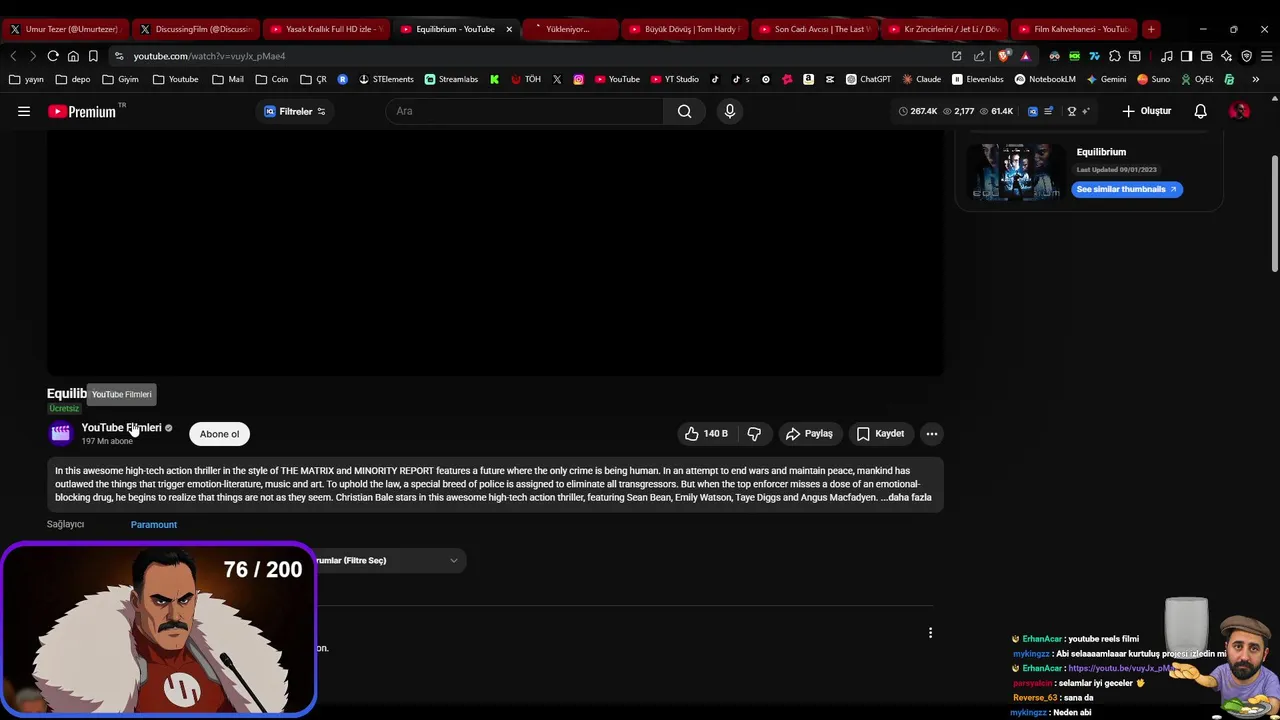Image resolution: width=1280 pixels, height=720 pixels.
Task: Like the video showing 140 B
Action: pos(706,434)
